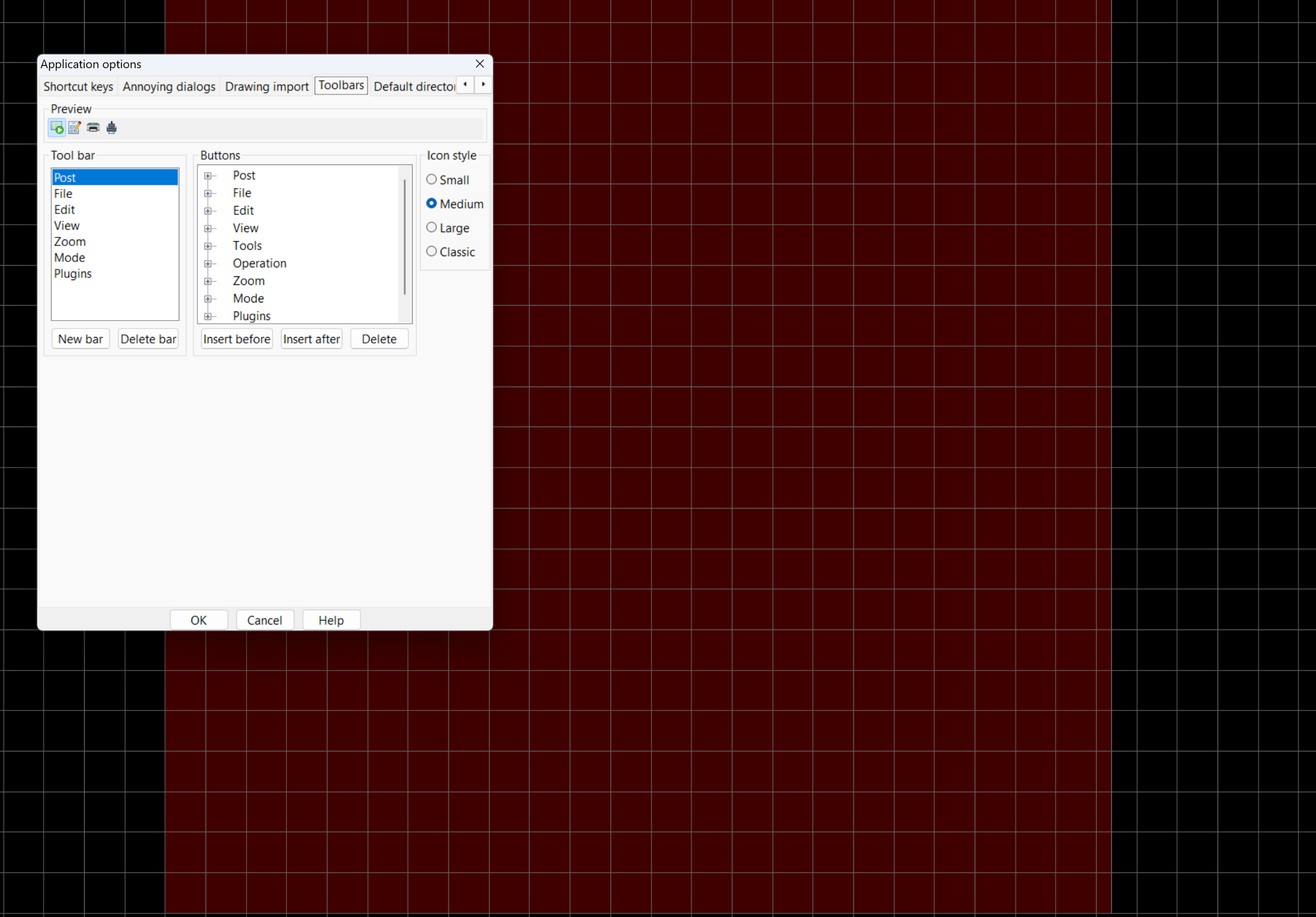Click the run post-processor preview icon
This screenshot has height=917, width=1316.
tap(57, 127)
